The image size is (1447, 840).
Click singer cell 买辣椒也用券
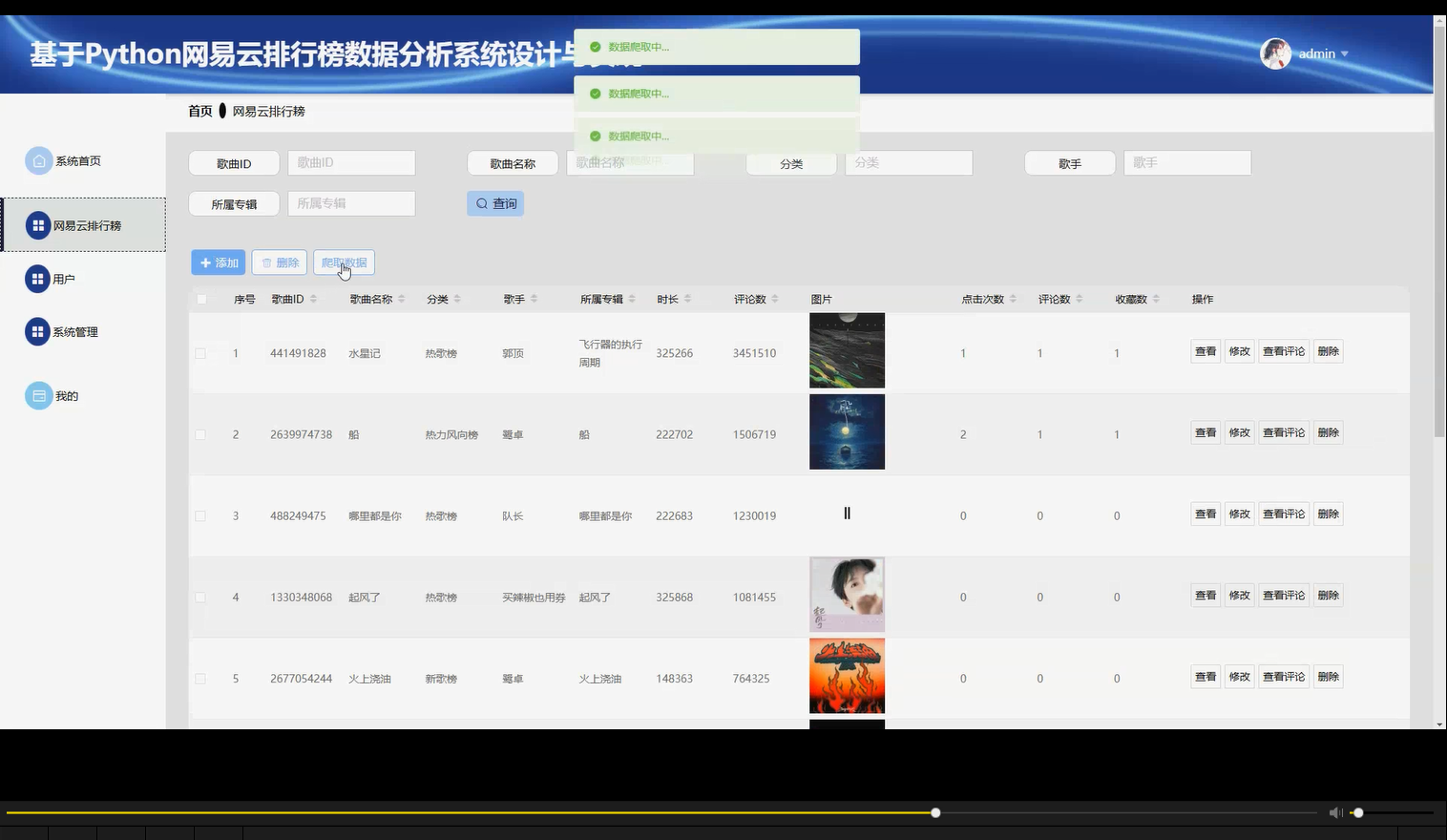534,598
